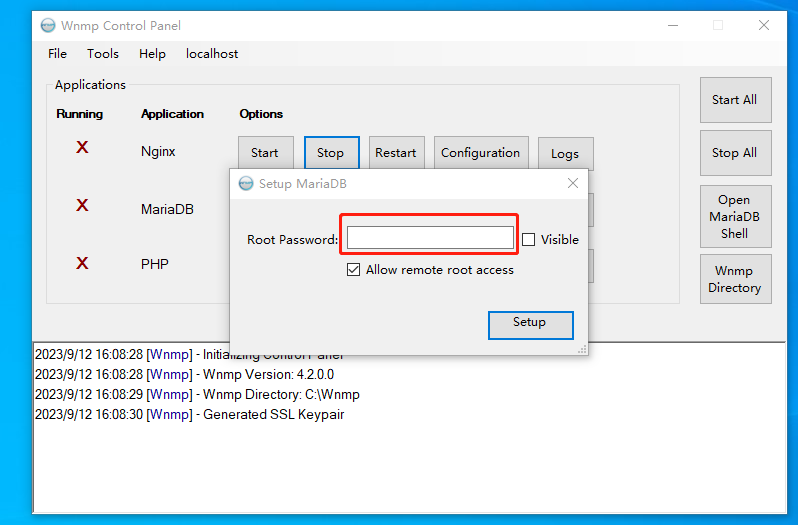Click the dialog resize grip corner
The image size is (798, 525).
click(x=582, y=349)
